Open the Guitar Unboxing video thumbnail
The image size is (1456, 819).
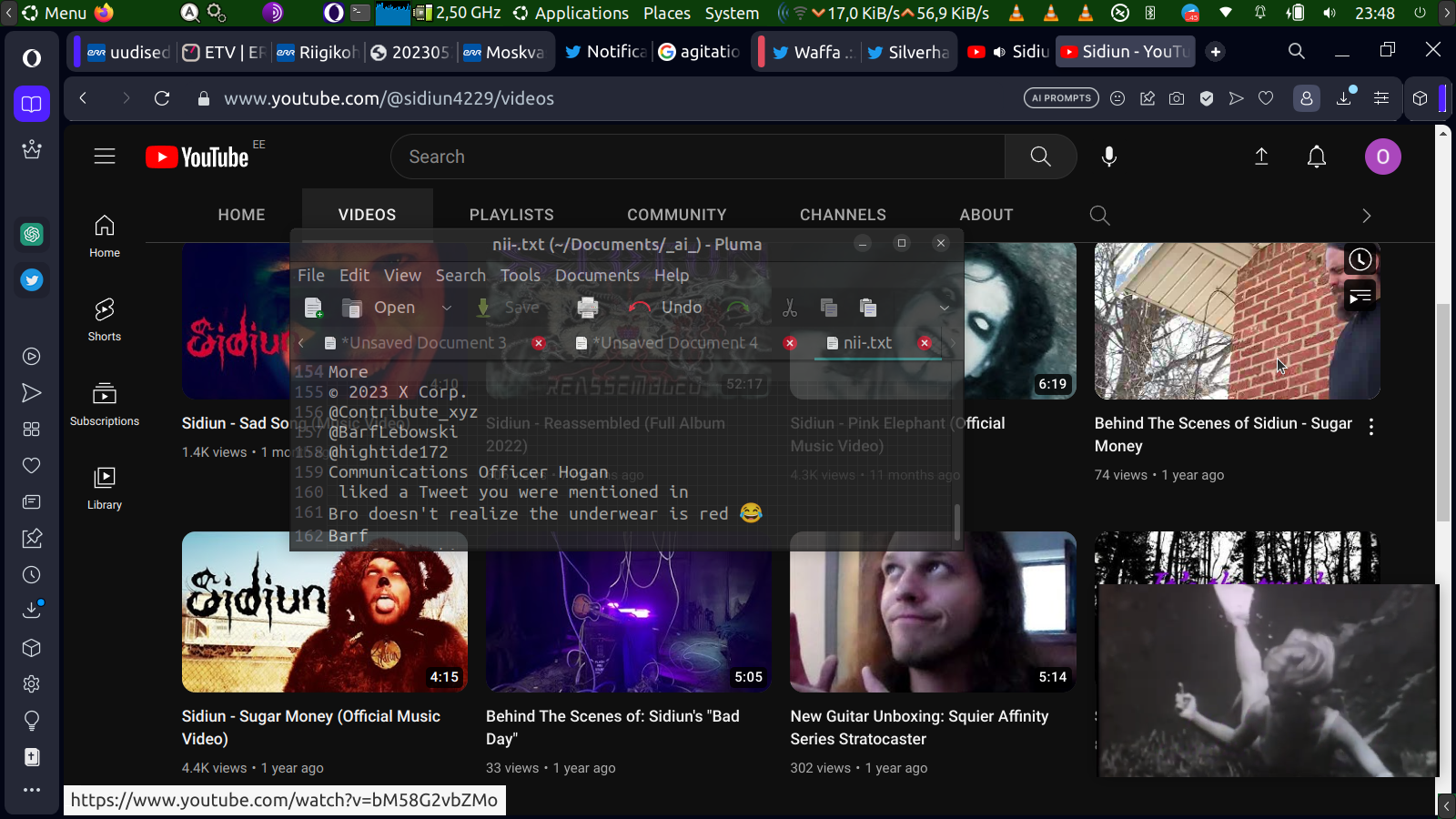933,612
